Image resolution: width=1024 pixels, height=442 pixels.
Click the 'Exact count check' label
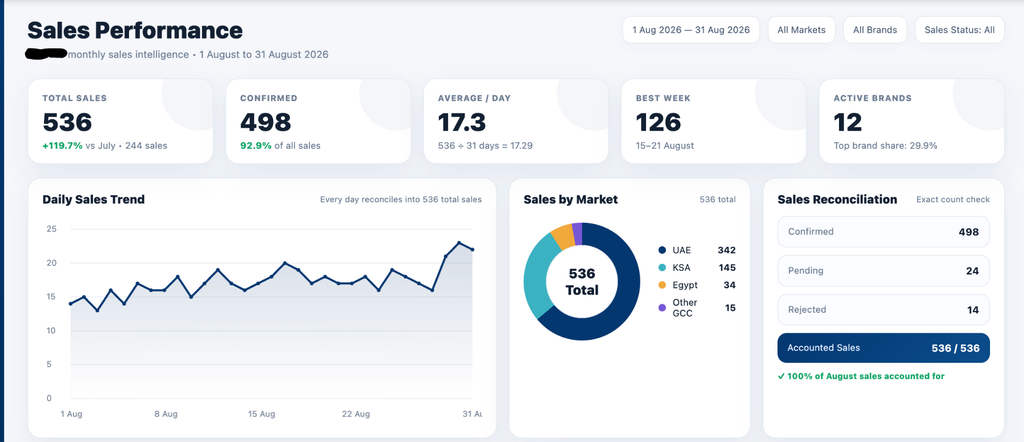953,200
